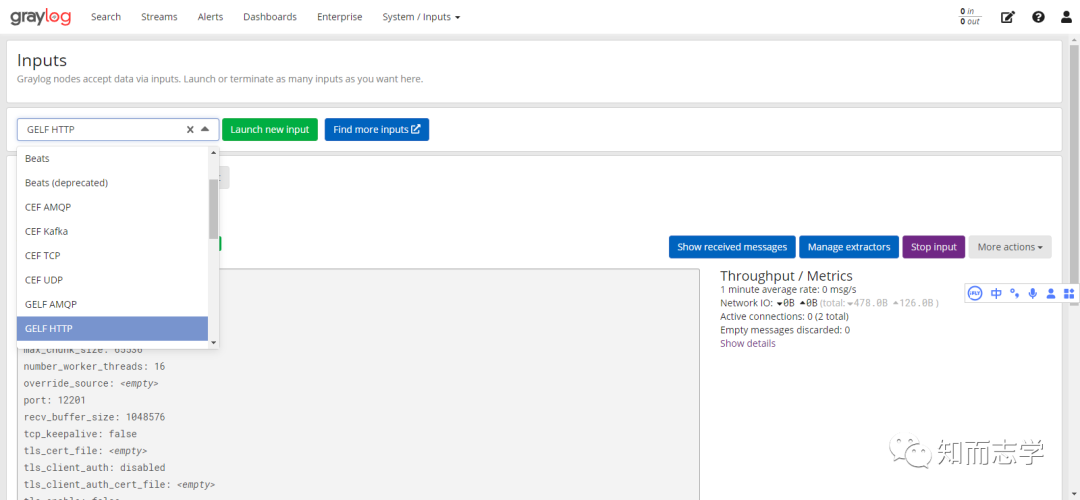Choose GELF AMQP input type

113,304
